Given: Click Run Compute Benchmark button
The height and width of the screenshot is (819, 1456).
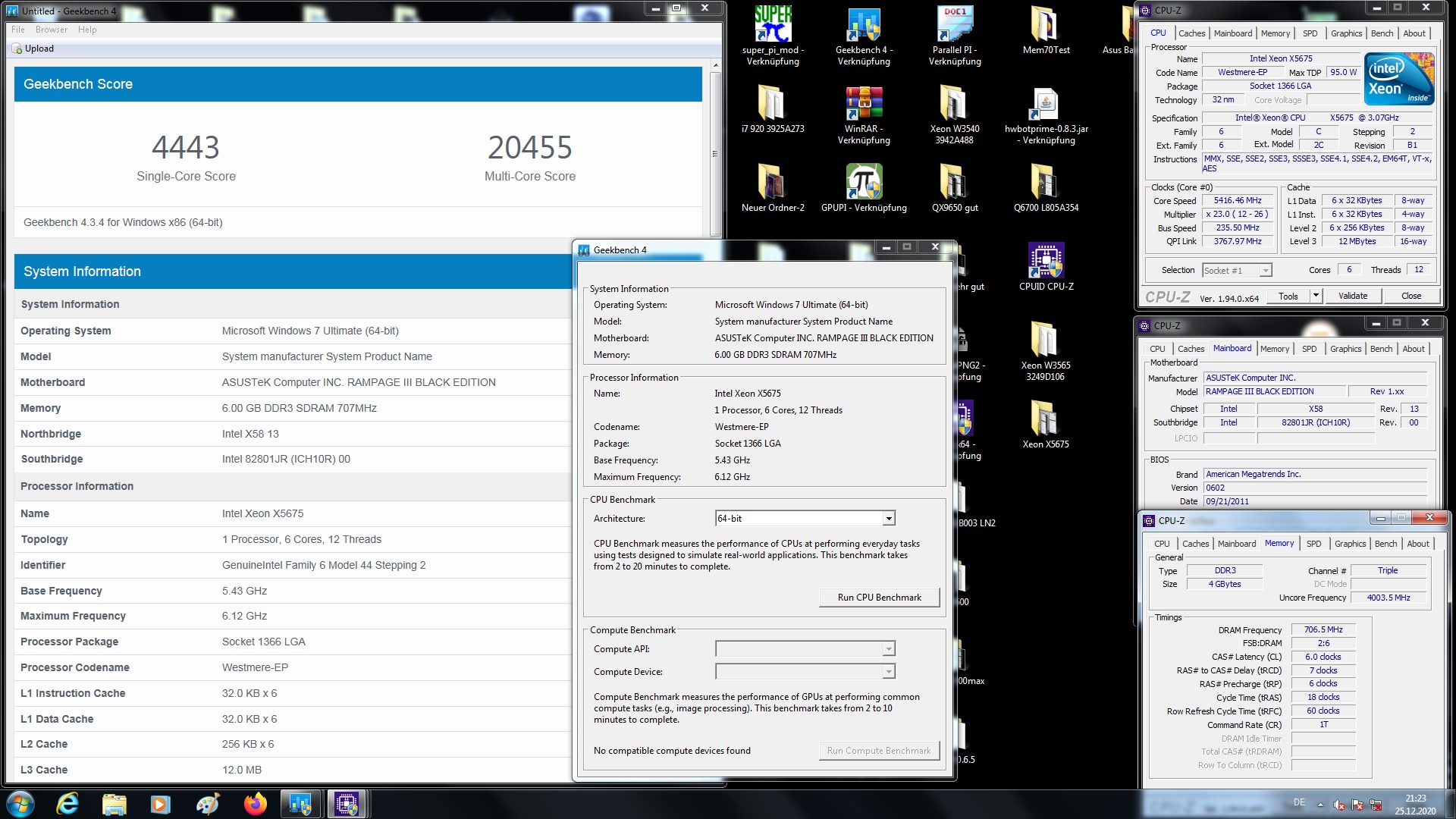Looking at the screenshot, I should click(879, 751).
